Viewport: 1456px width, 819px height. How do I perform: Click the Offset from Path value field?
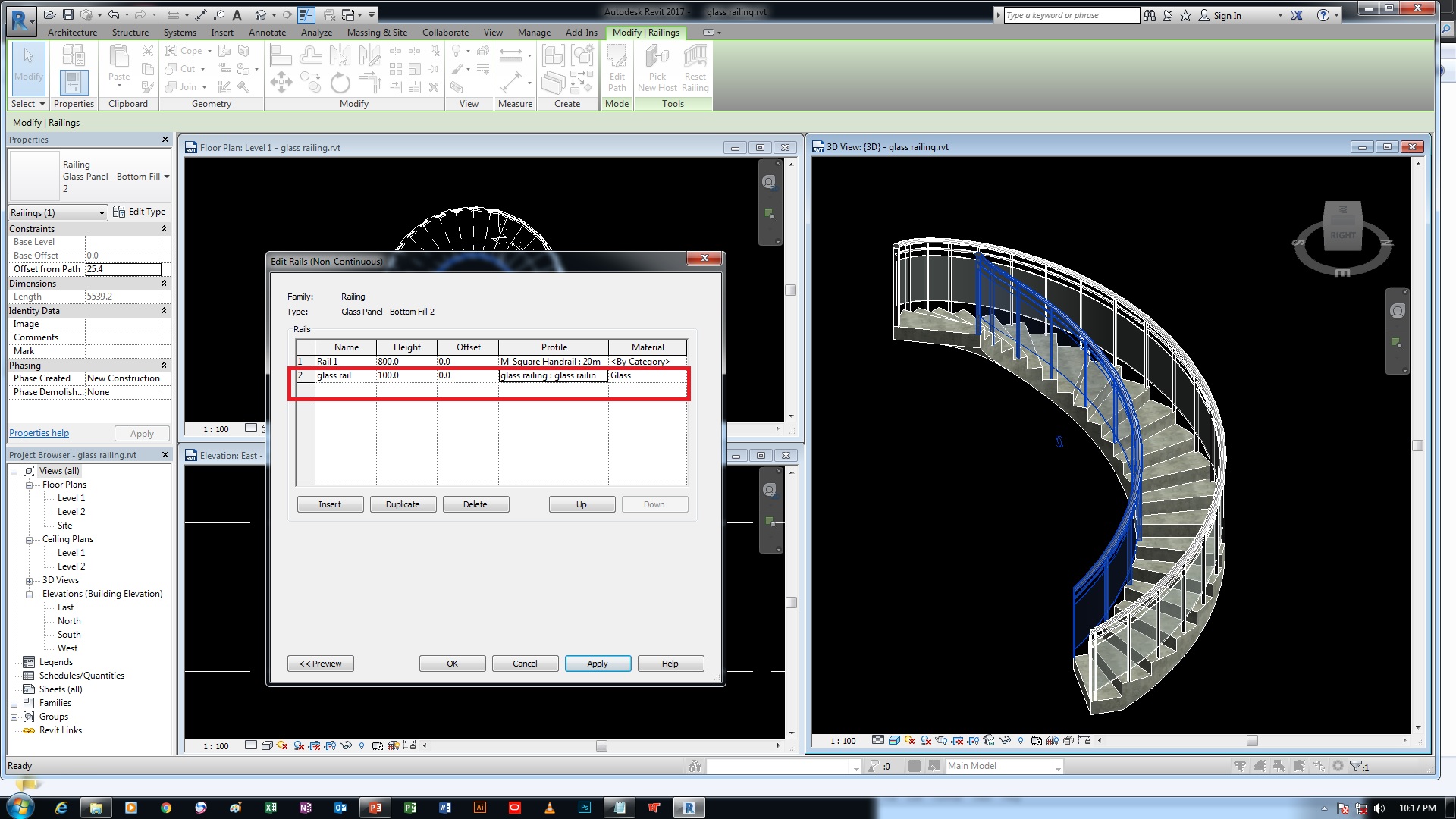coord(123,269)
